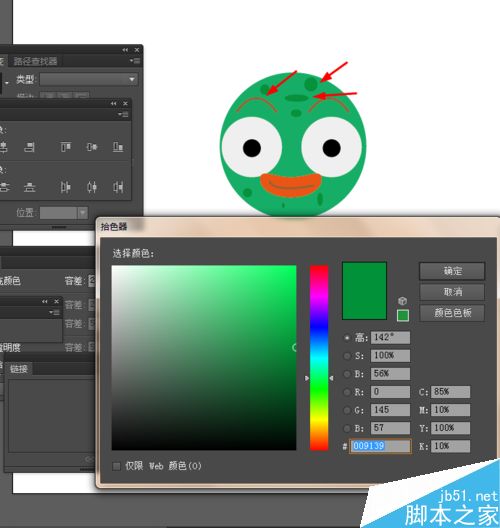Click the hue field showing 142°
Image resolution: width=500 pixels, height=528 pixels.
(391, 337)
